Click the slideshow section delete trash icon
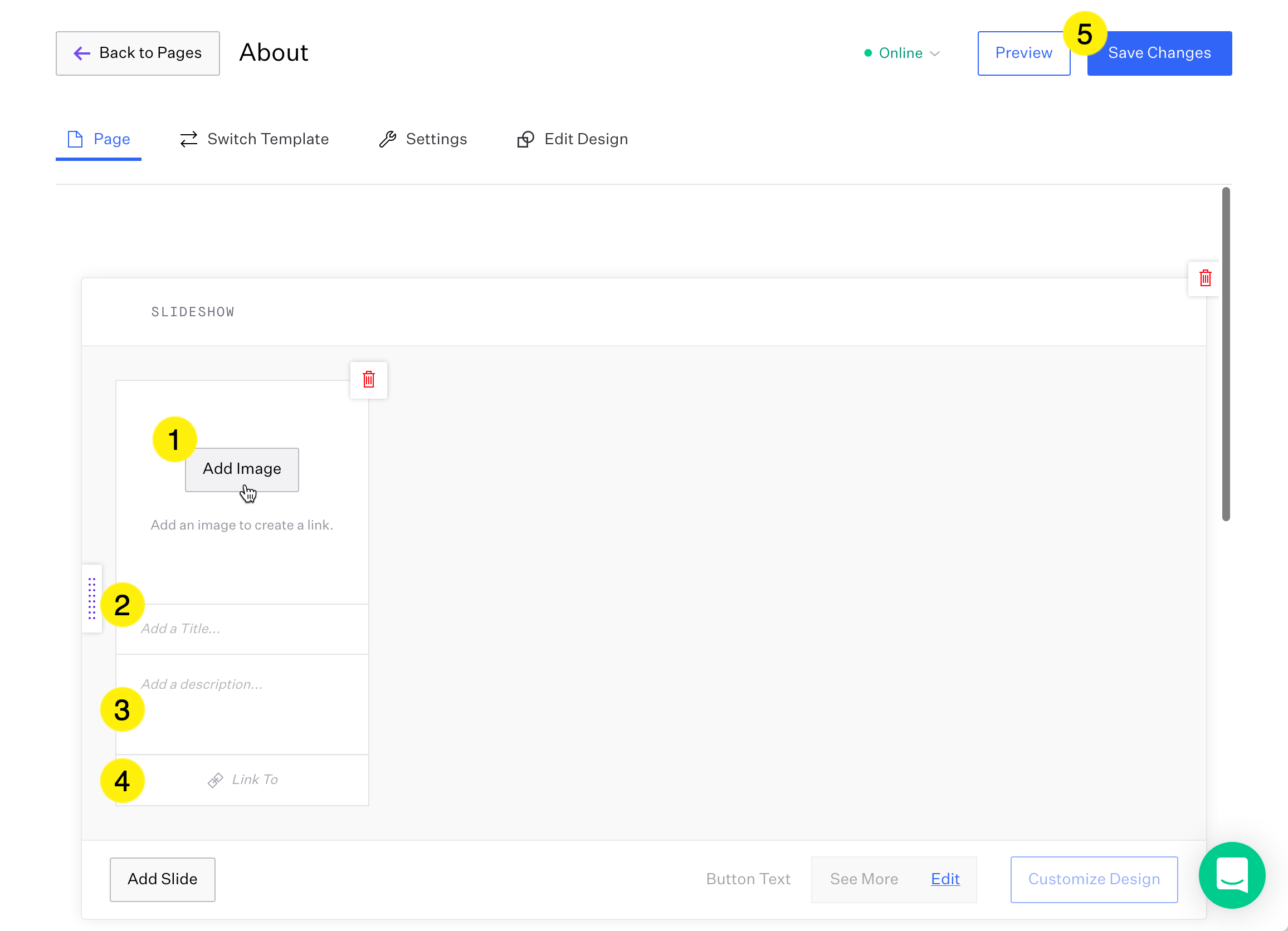Image resolution: width=1288 pixels, height=931 pixels. click(x=1205, y=278)
